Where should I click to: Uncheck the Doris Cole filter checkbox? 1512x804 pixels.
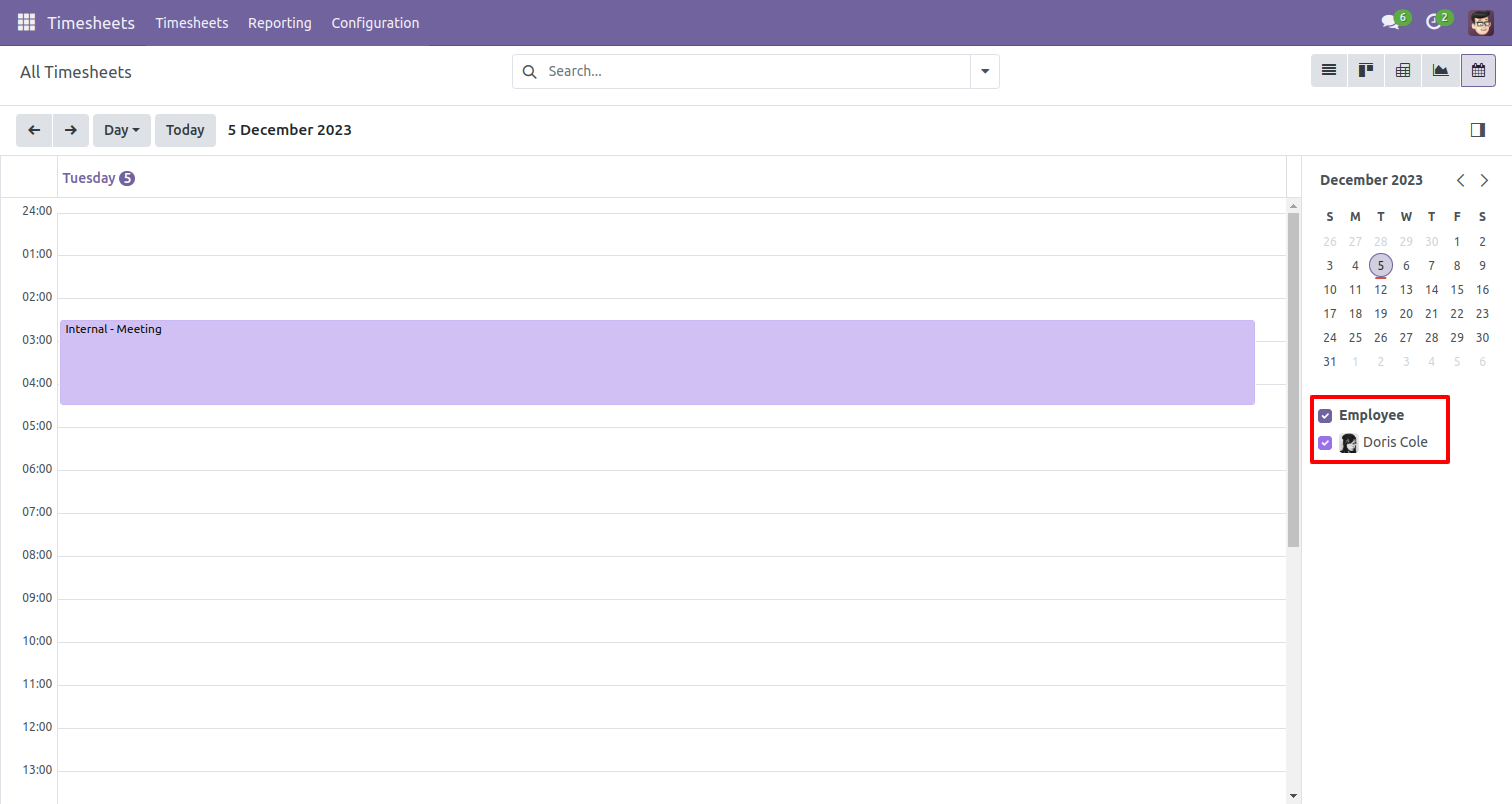pyautogui.click(x=1325, y=443)
